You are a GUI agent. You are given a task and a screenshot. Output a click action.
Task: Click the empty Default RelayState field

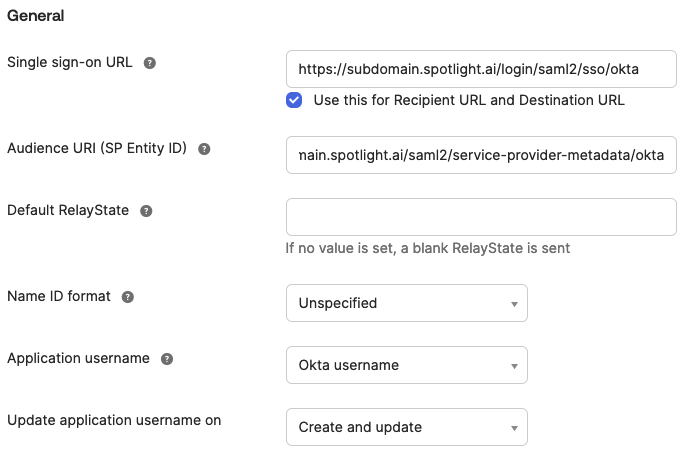(481, 217)
